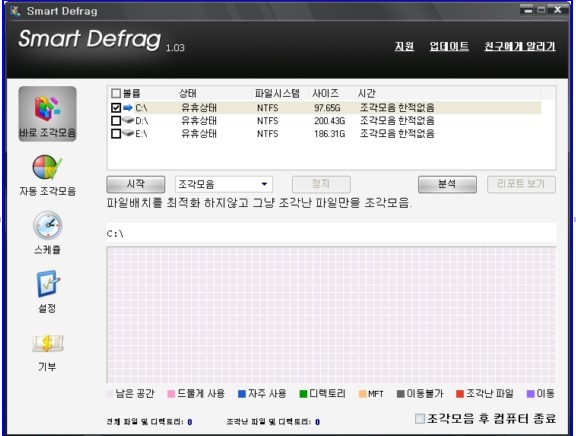Select the 200.43G size cell
The image size is (576, 436).
tap(330, 121)
